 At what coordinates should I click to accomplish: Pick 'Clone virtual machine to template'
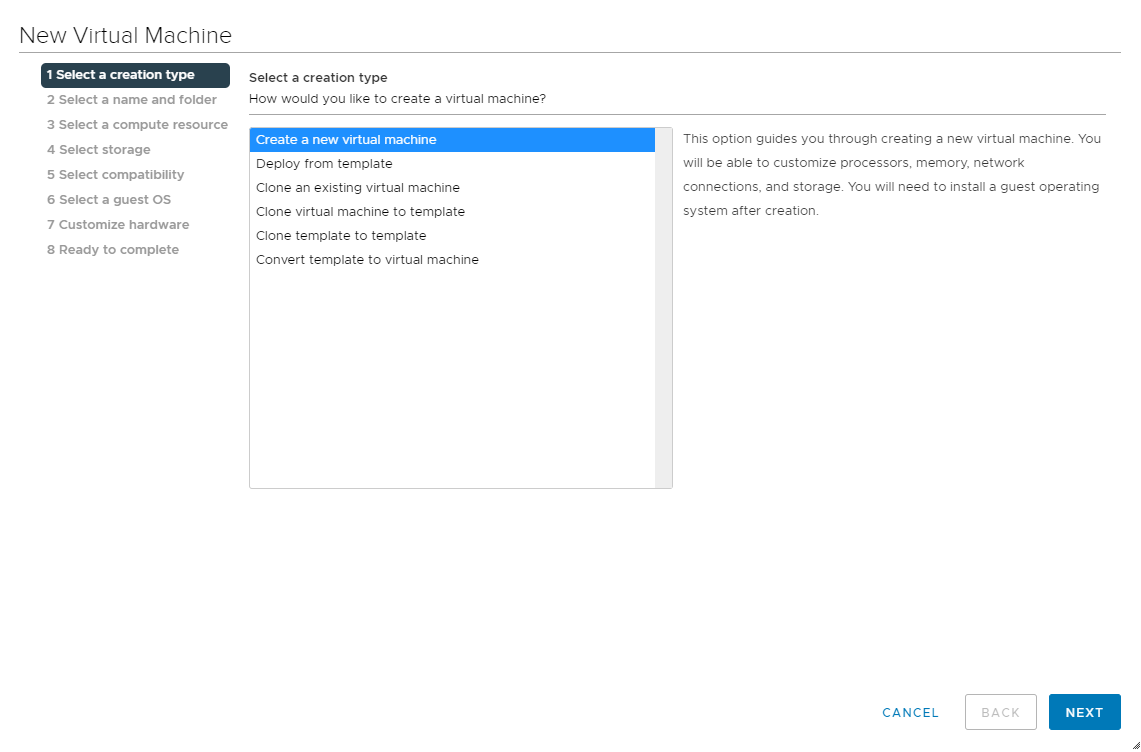pos(360,212)
